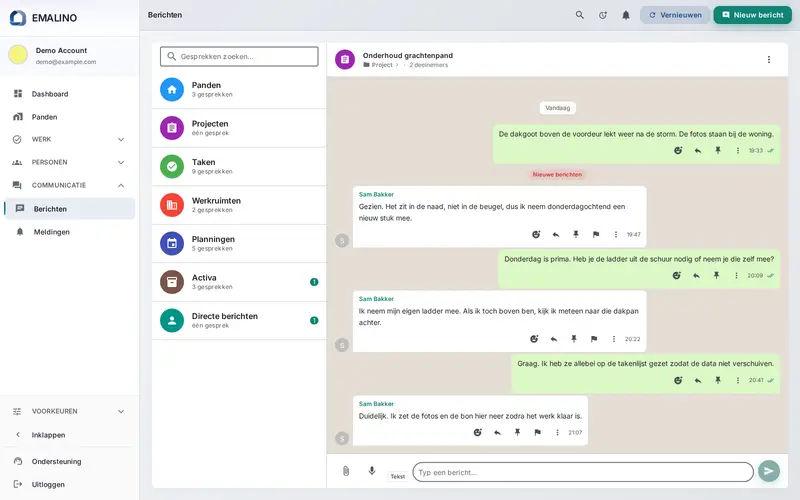React with emoji on the 20:09 message
This screenshot has height=500, width=800.
677,276
